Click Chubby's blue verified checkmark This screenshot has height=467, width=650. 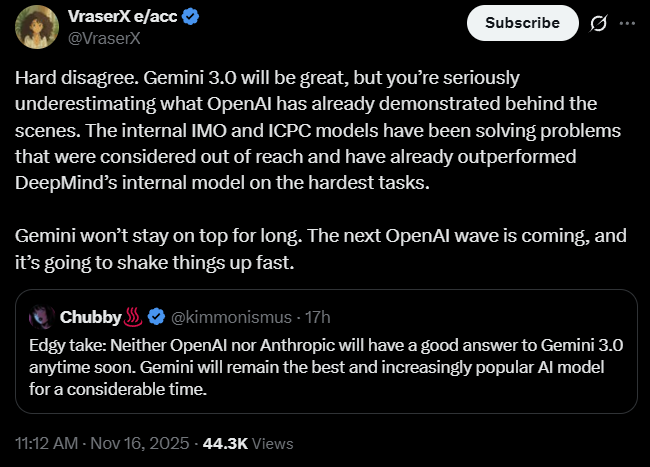click(x=157, y=317)
